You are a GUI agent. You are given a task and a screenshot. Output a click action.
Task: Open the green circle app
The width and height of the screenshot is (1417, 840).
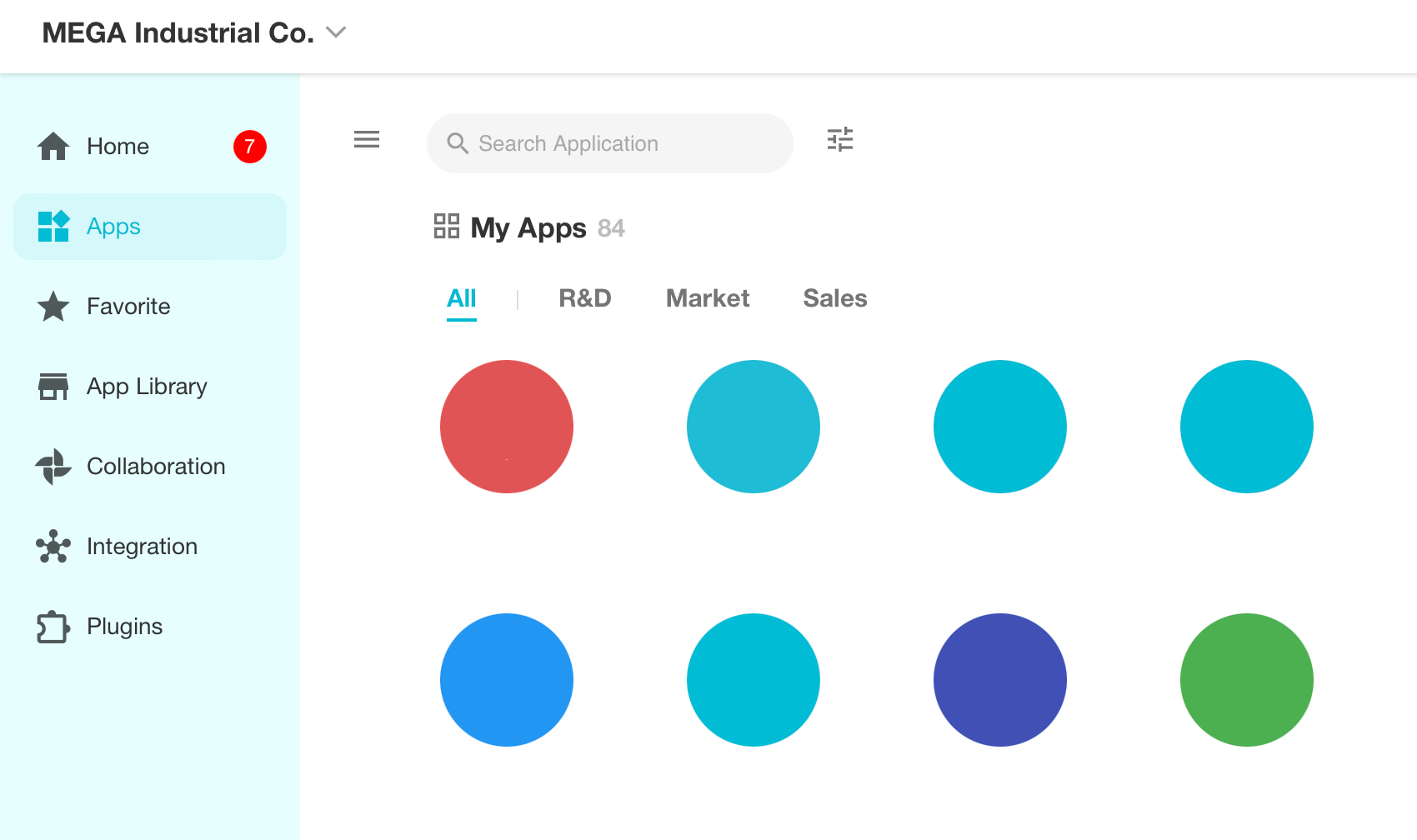(1247, 680)
